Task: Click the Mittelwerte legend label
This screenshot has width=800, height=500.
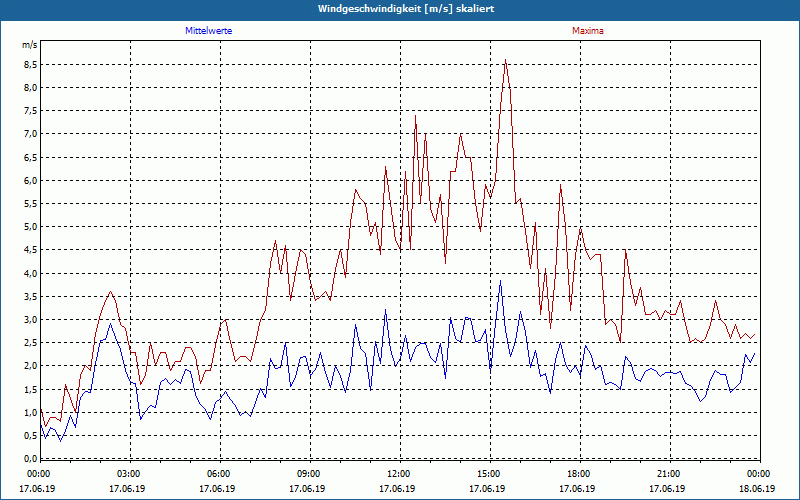Action: coord(209,31)
